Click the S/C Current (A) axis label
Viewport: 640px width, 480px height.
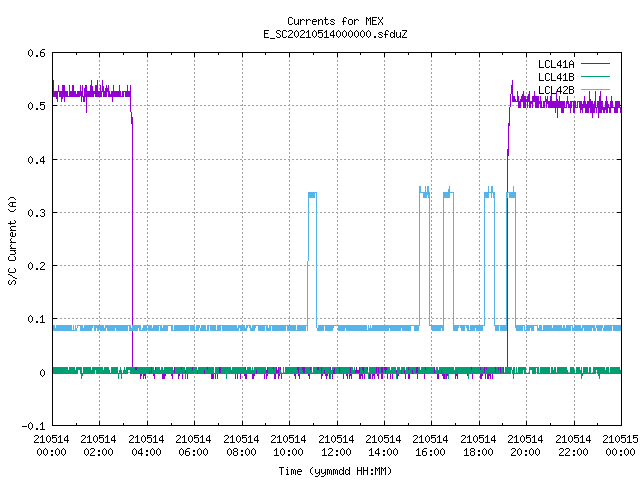pyautogui.click(x=12, y=240)
